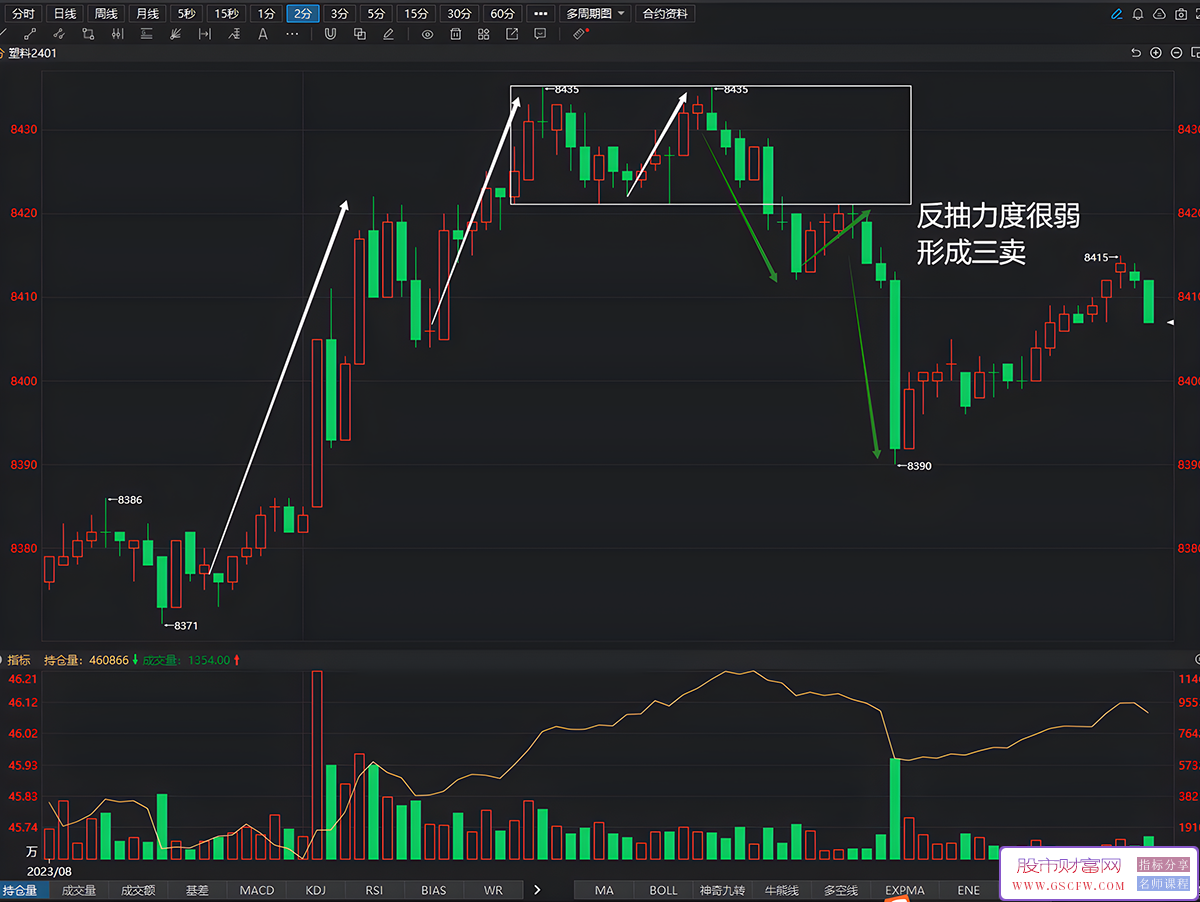Toggle drawings visibility with eye icon
The width and height of the screenshot is (1200, 902).
click(x=427, y=34)
